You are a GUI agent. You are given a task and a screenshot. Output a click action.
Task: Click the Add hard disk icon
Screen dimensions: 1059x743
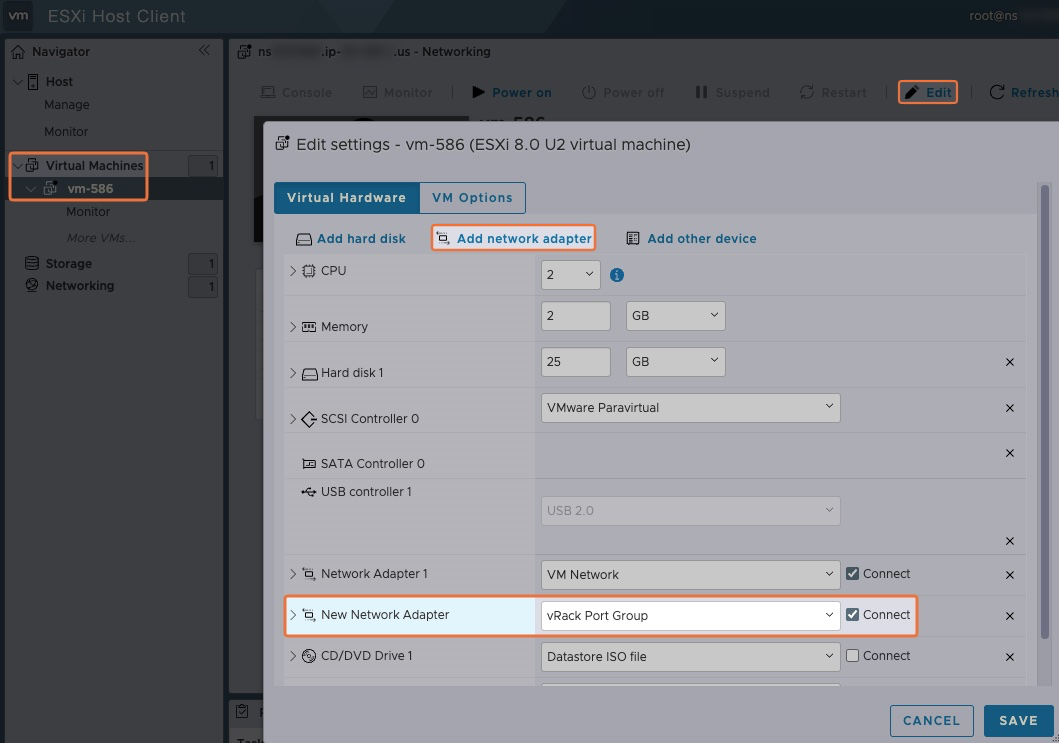(x=304, y=239)
